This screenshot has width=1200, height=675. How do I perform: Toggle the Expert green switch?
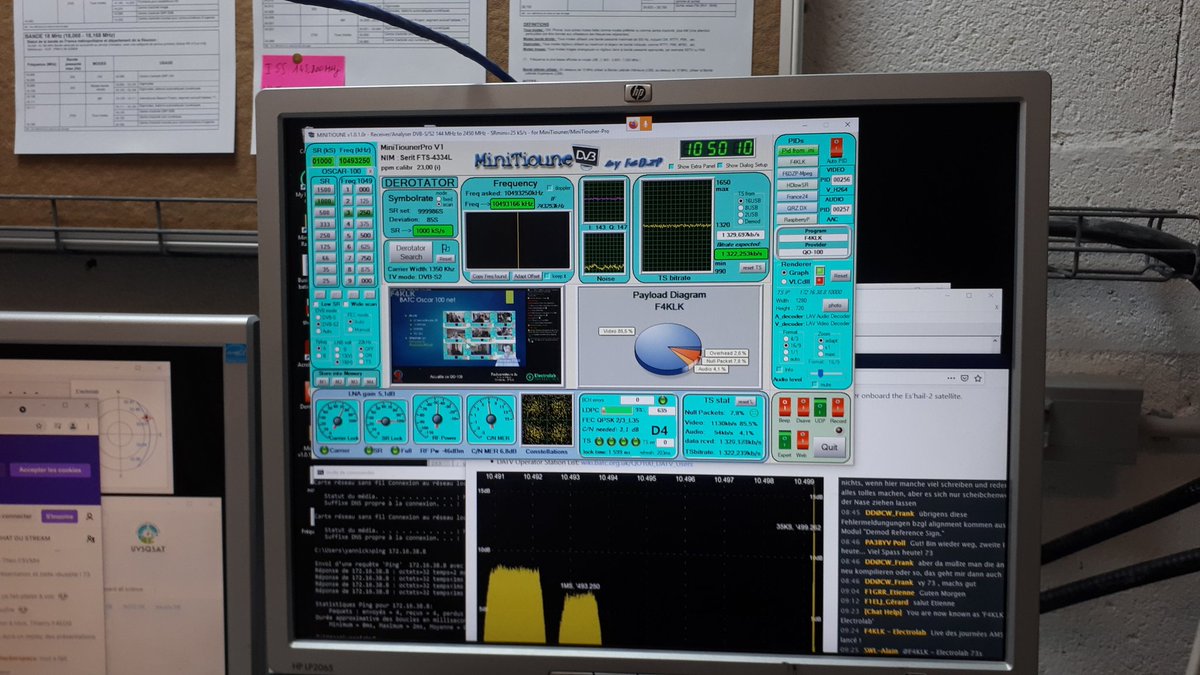pos(784,441)
